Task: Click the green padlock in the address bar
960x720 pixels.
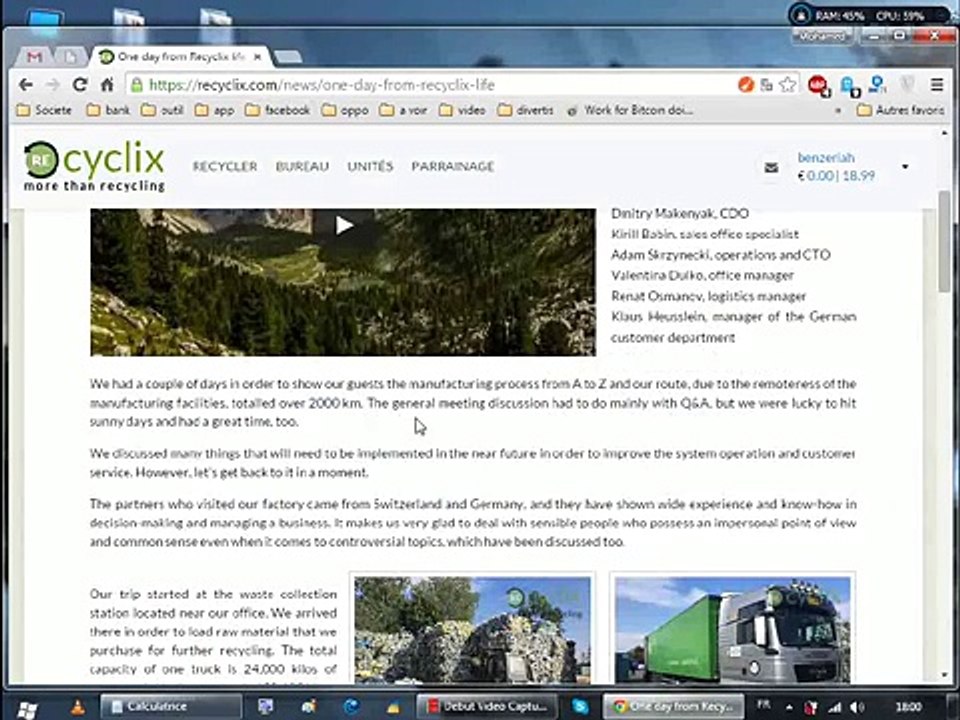Action: click(x=137, y=84)
